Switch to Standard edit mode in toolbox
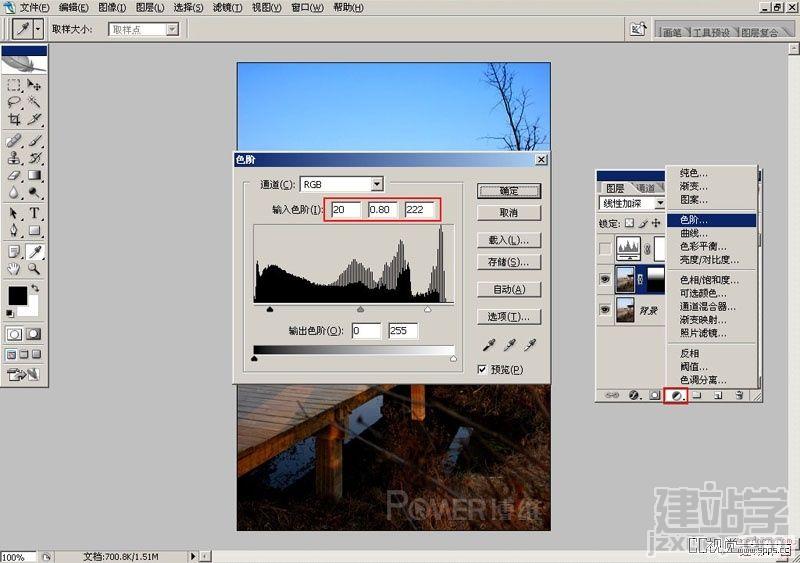This screenshot has height=563, width=800. [14, 334]
